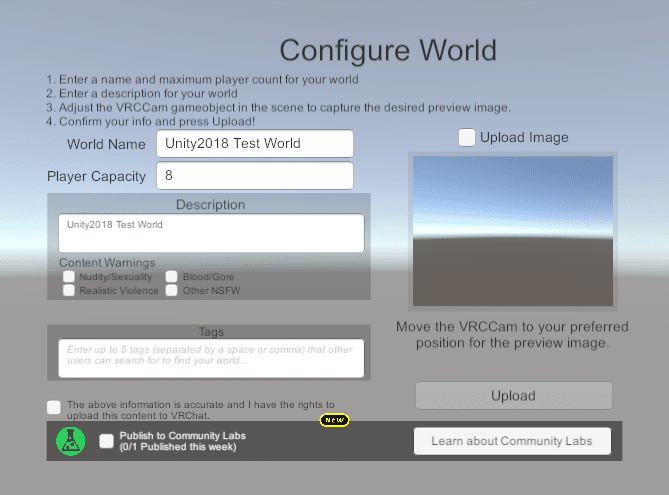Click the yellow NEW badge
Viewport: 669px width, 495px height.
[334, 420]
